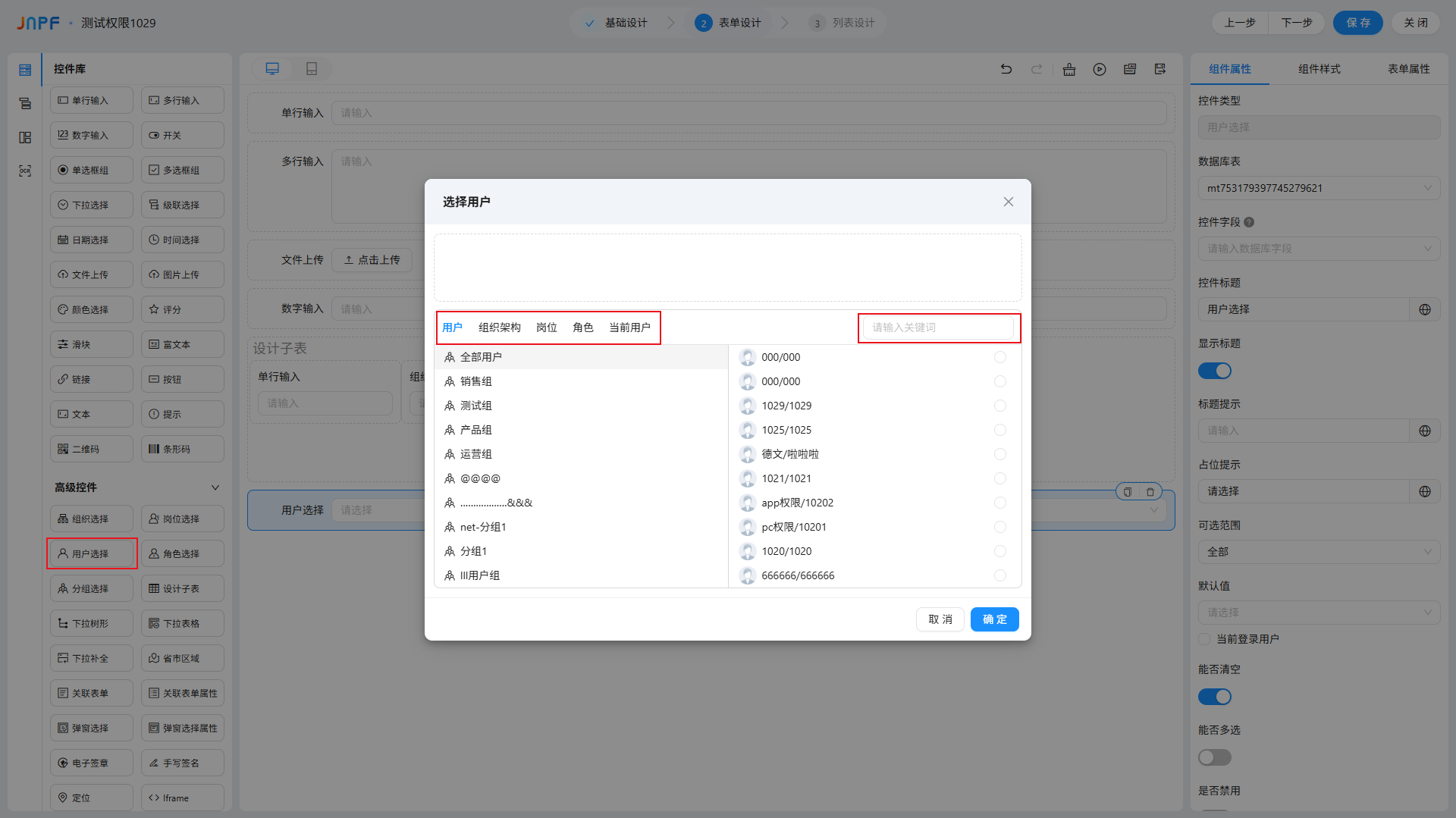This screenshot has height=818, width=1456.
Task: Click the undo arrow icon in toolbar
Action: [1006, 69]
